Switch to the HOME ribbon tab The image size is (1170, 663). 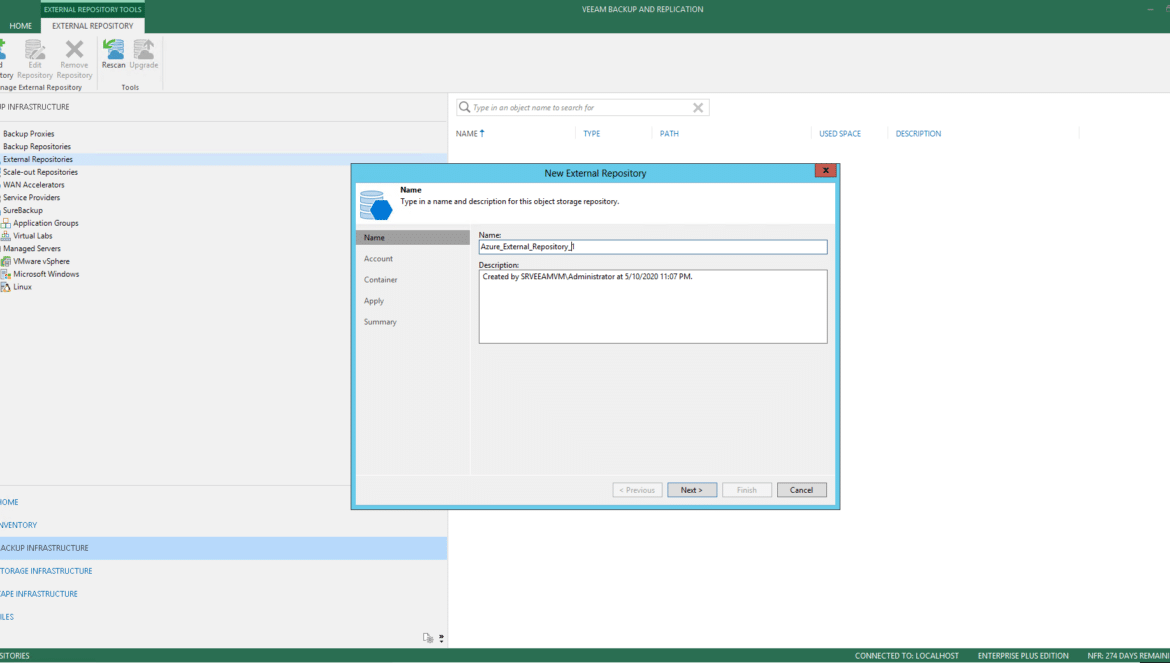pos(21,25)
